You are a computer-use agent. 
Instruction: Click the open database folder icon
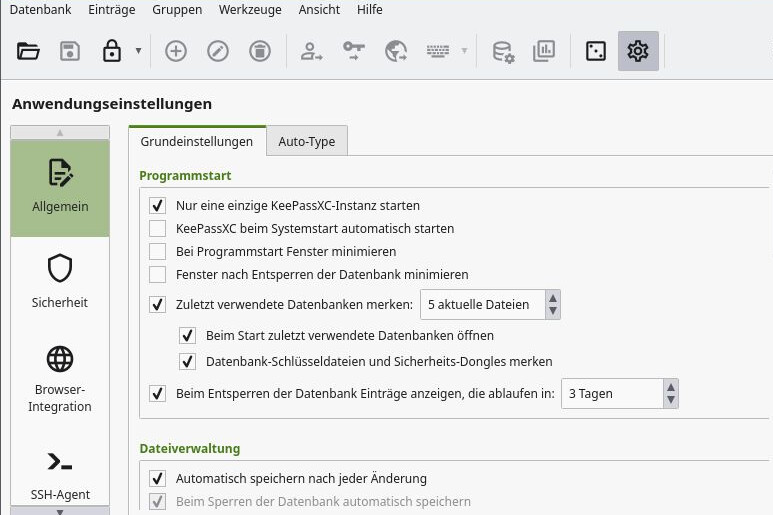tap(28, 51)
